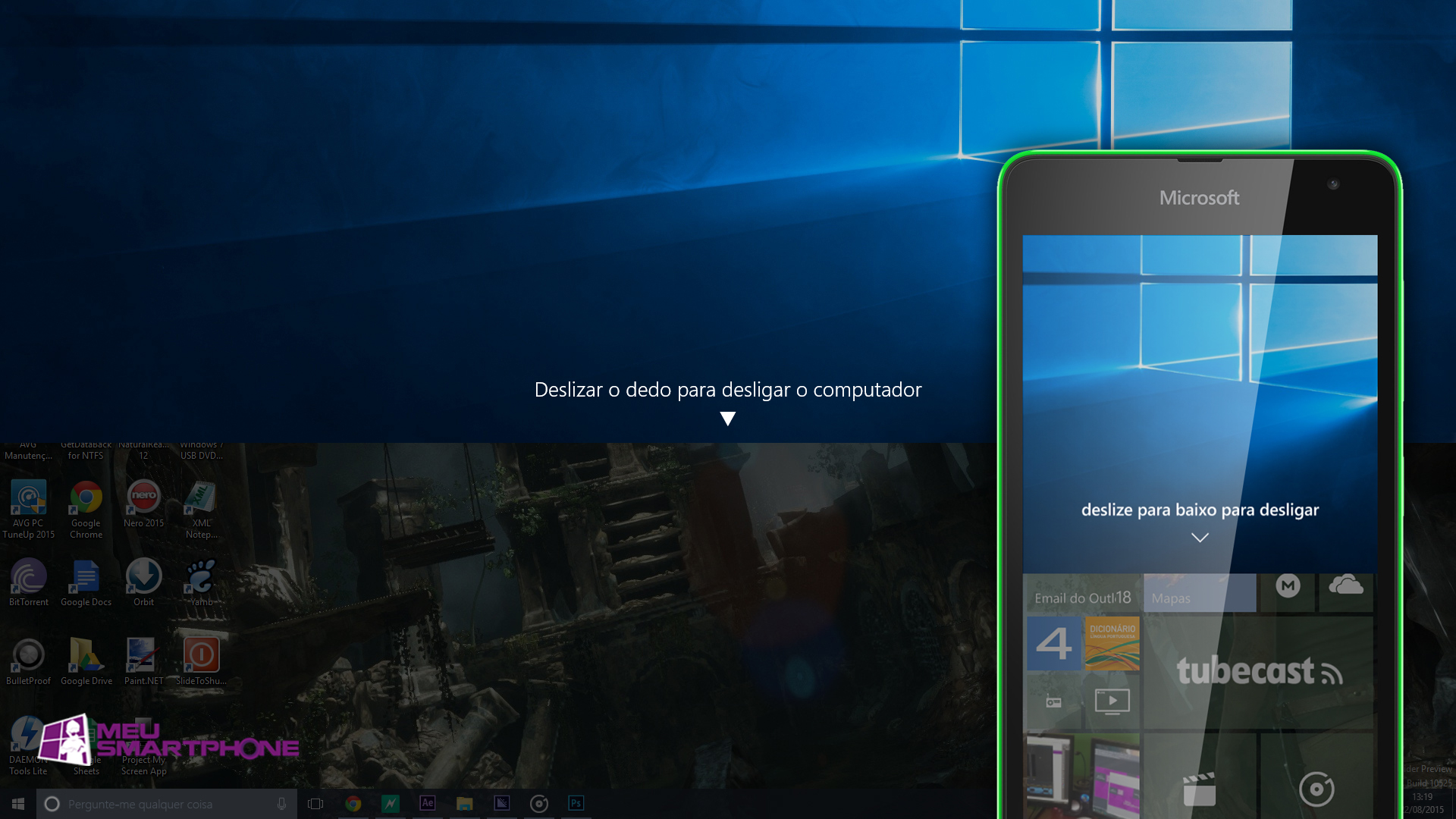Click the Cortana circle icon in the search box

coord(52,804)
